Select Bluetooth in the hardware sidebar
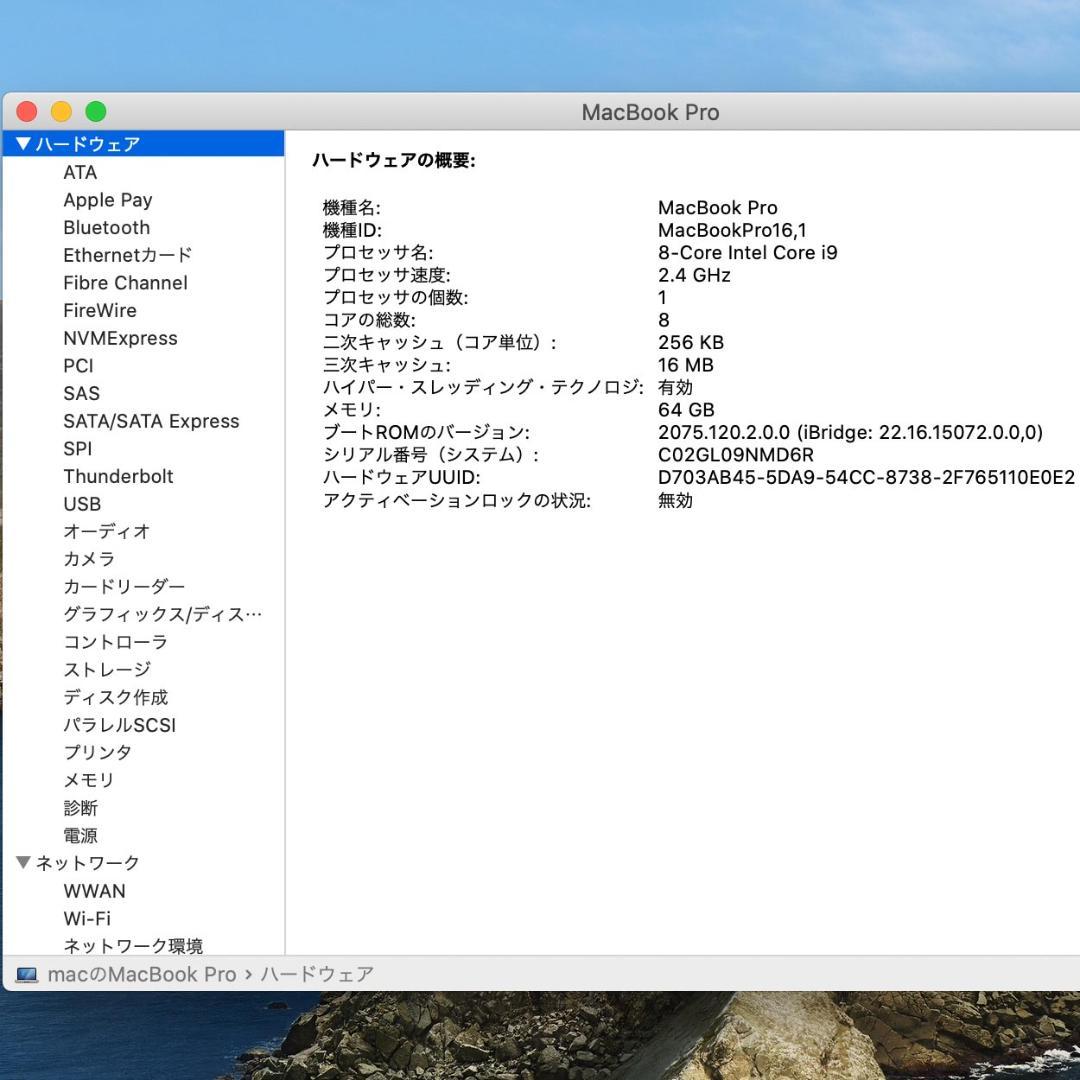This screenshot has height=1080, width=1080. 107,227
